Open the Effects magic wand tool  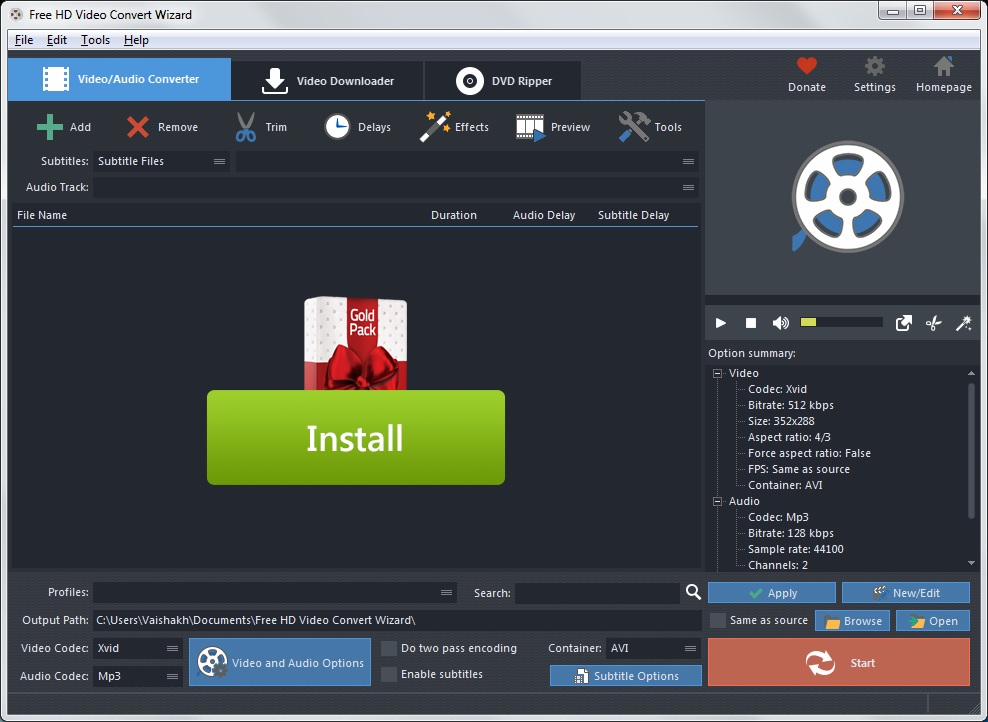435,127
